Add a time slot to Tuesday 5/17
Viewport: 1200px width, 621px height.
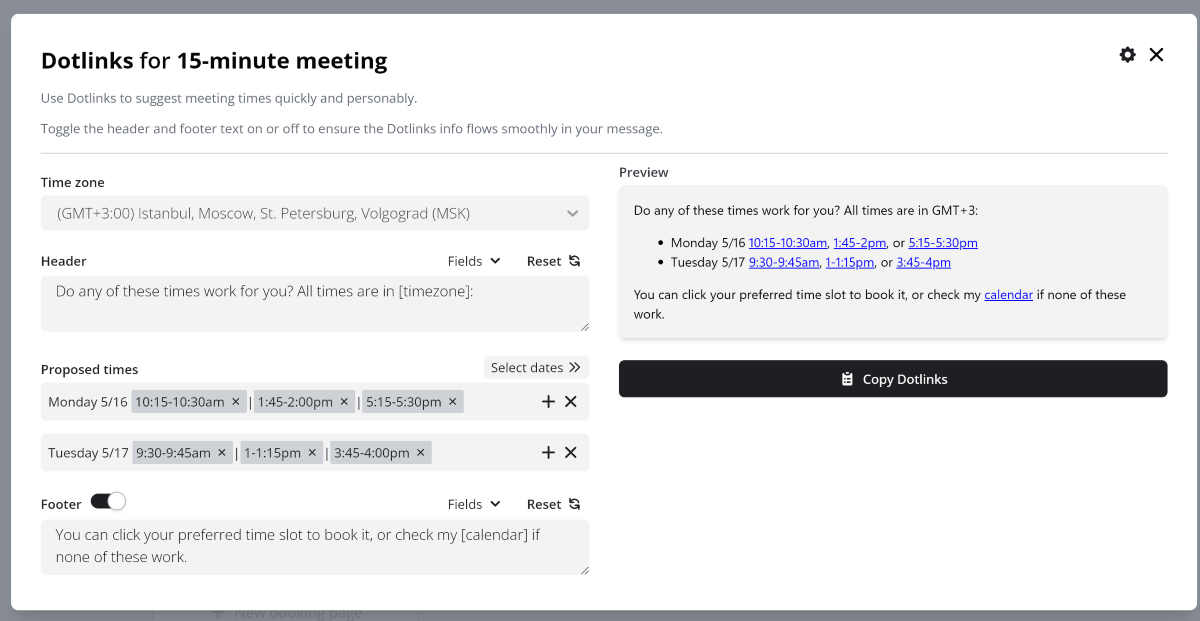(548, 453)
